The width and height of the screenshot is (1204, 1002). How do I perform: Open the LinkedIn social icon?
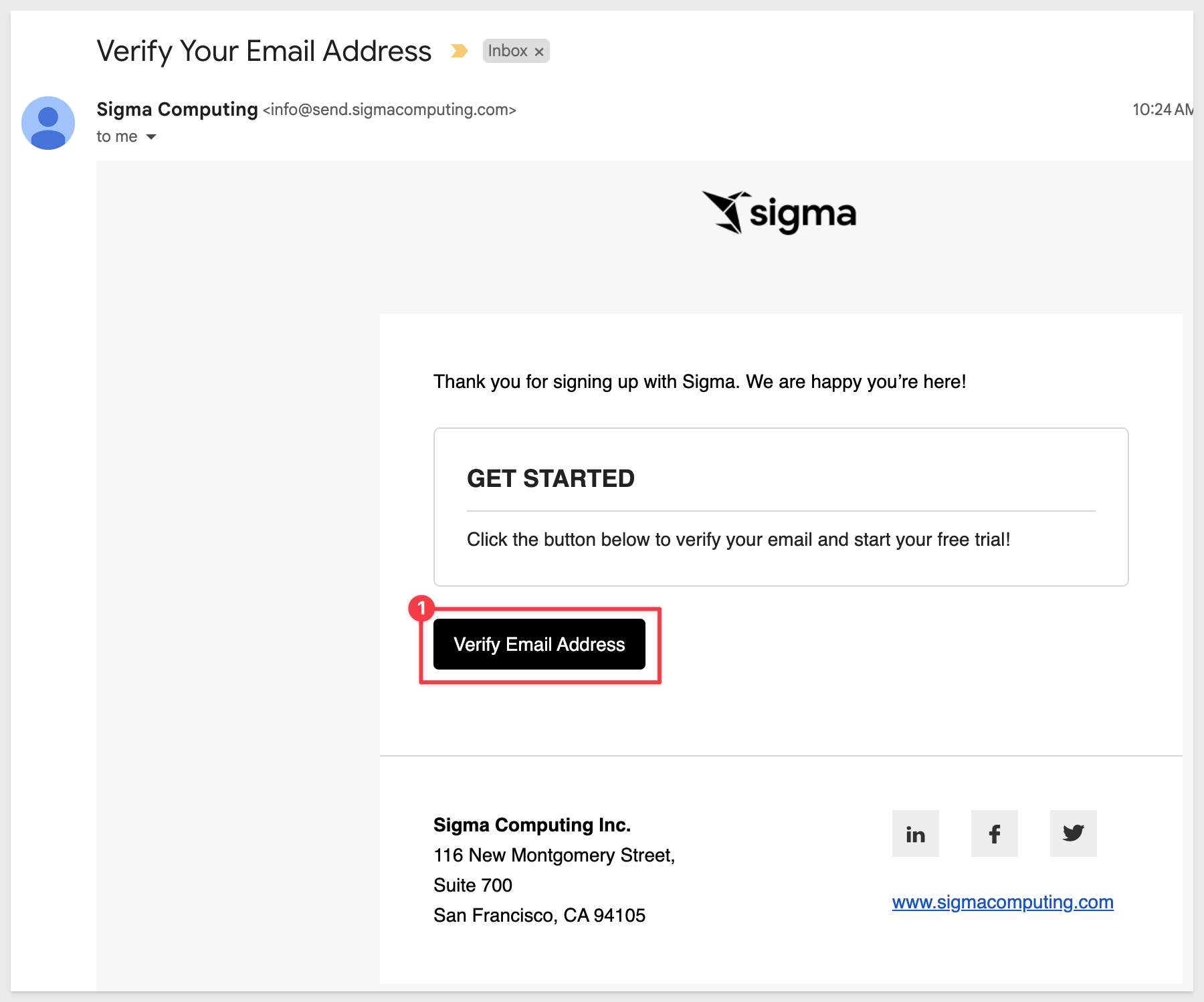pos(915,833)
